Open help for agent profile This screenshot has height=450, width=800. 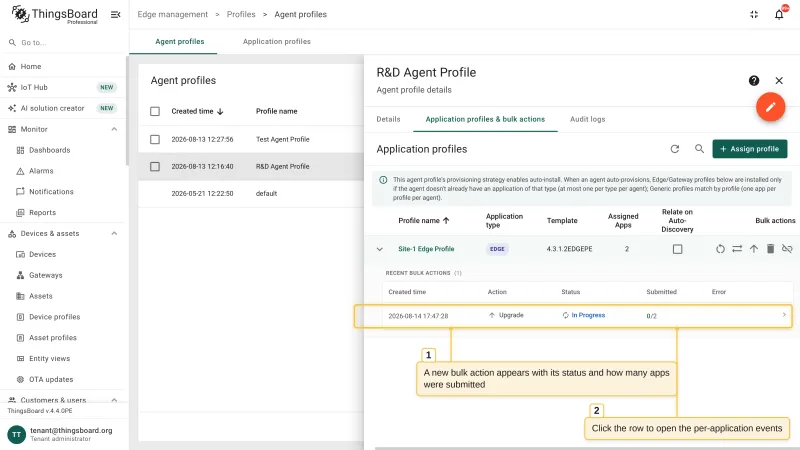click(x=754, y=81)
